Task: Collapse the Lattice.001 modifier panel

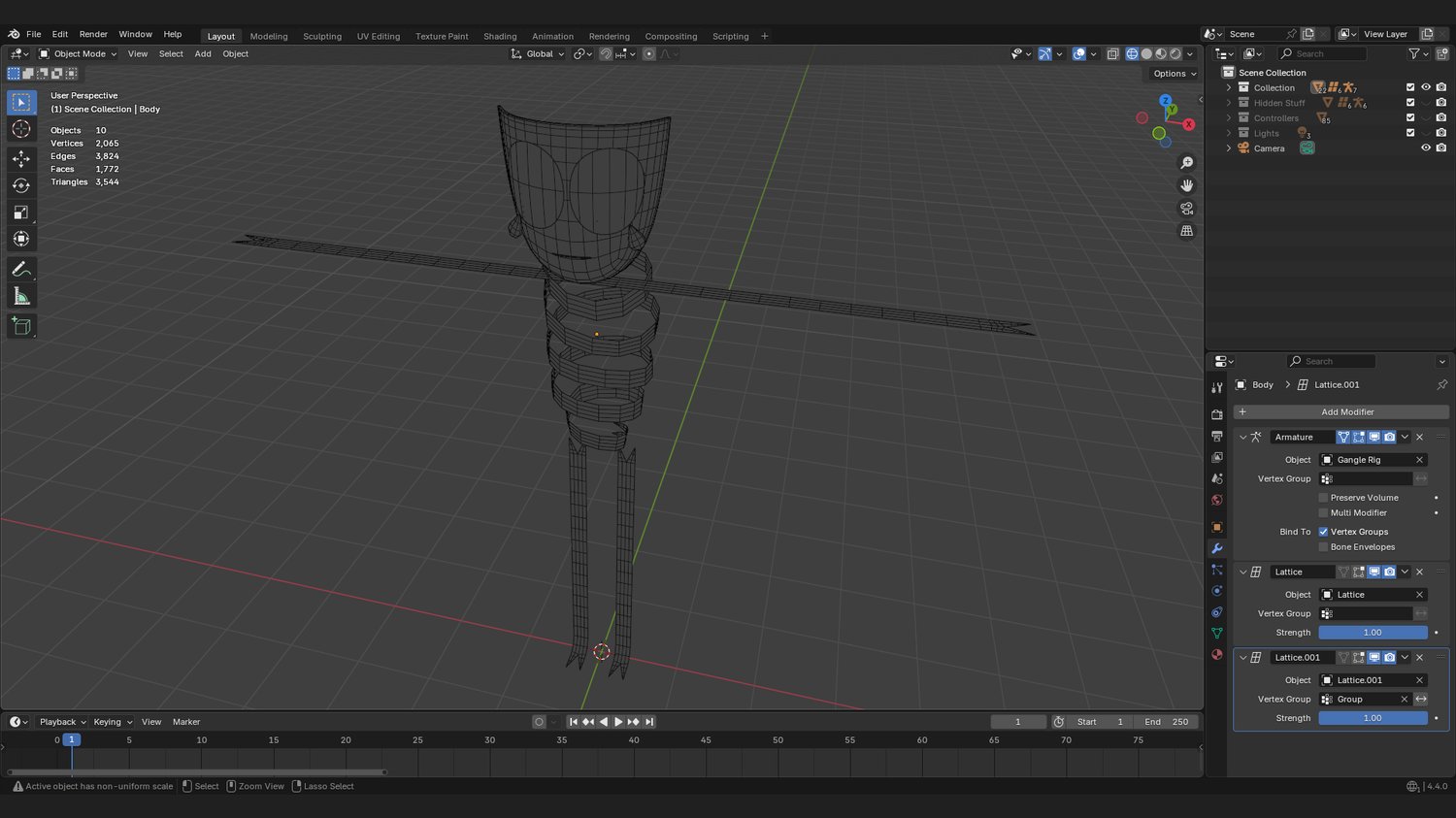Action: (1242, 658)
